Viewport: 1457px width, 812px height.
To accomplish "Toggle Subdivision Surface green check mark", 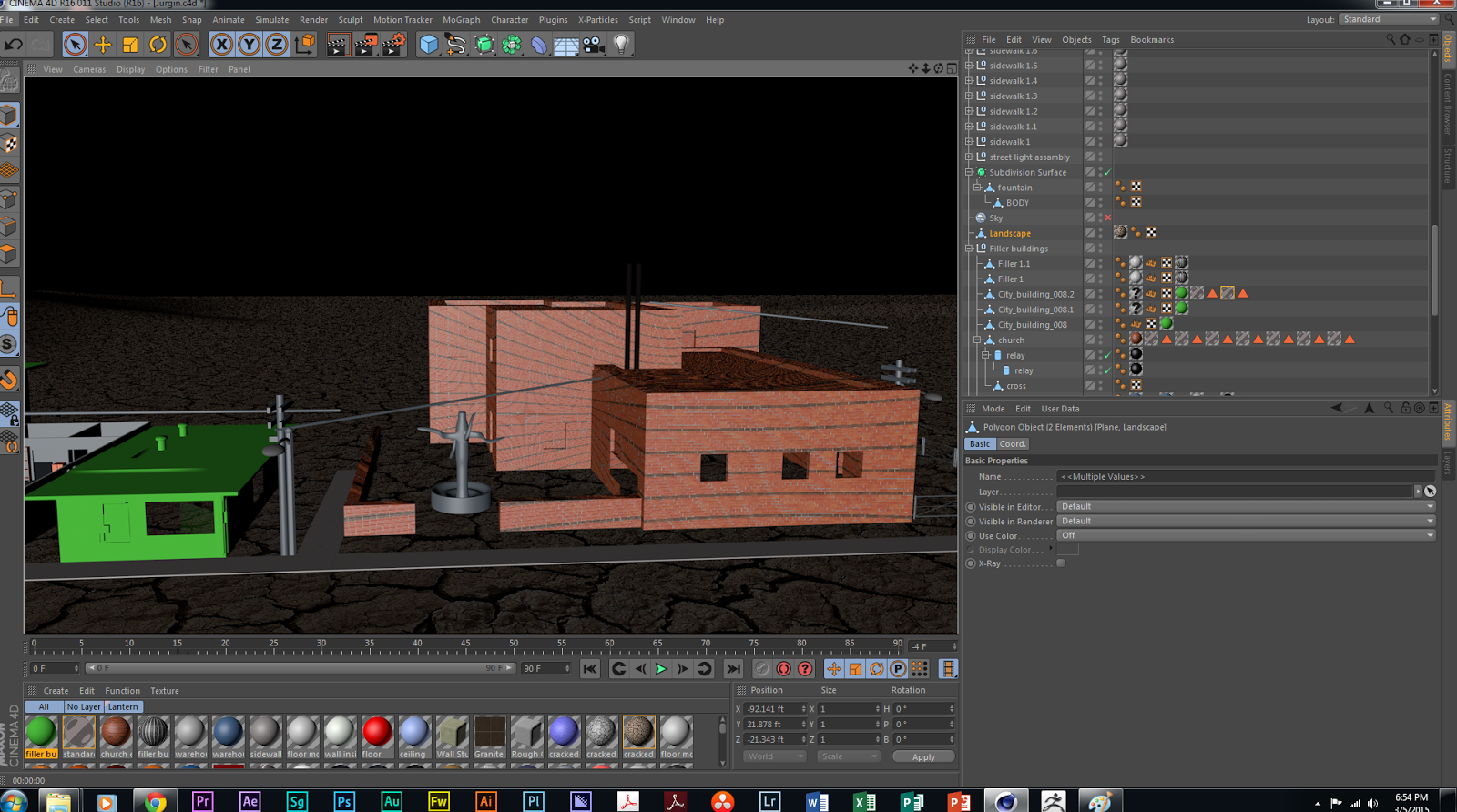I will [x=1108, y=173].
